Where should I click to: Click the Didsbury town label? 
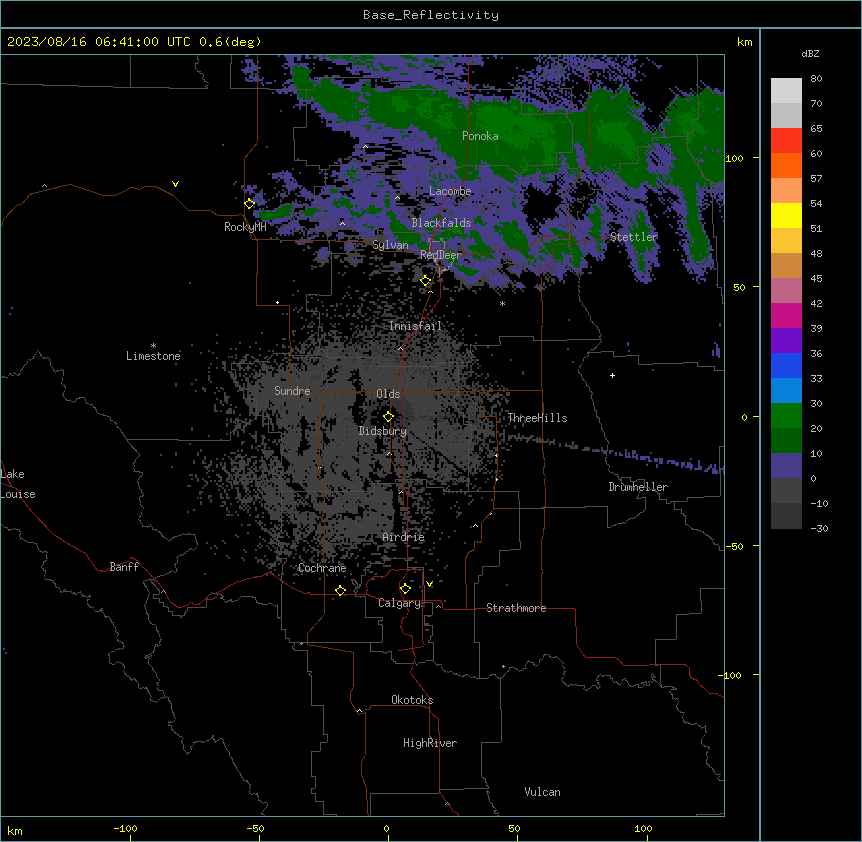pos(383,431)
